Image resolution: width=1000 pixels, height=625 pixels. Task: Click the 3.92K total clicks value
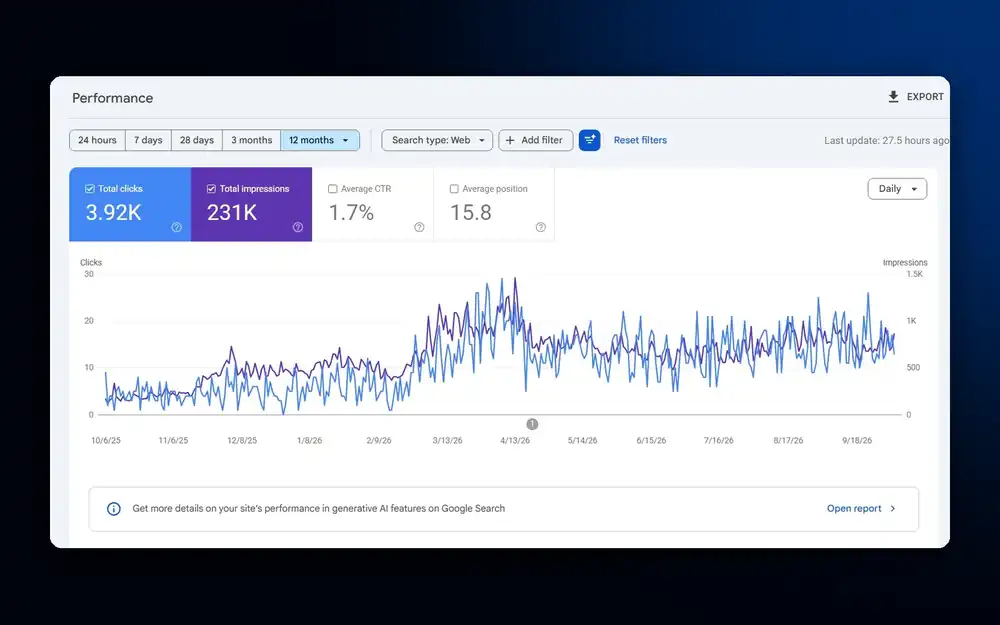pyautogui.click(x=114, y=212)
